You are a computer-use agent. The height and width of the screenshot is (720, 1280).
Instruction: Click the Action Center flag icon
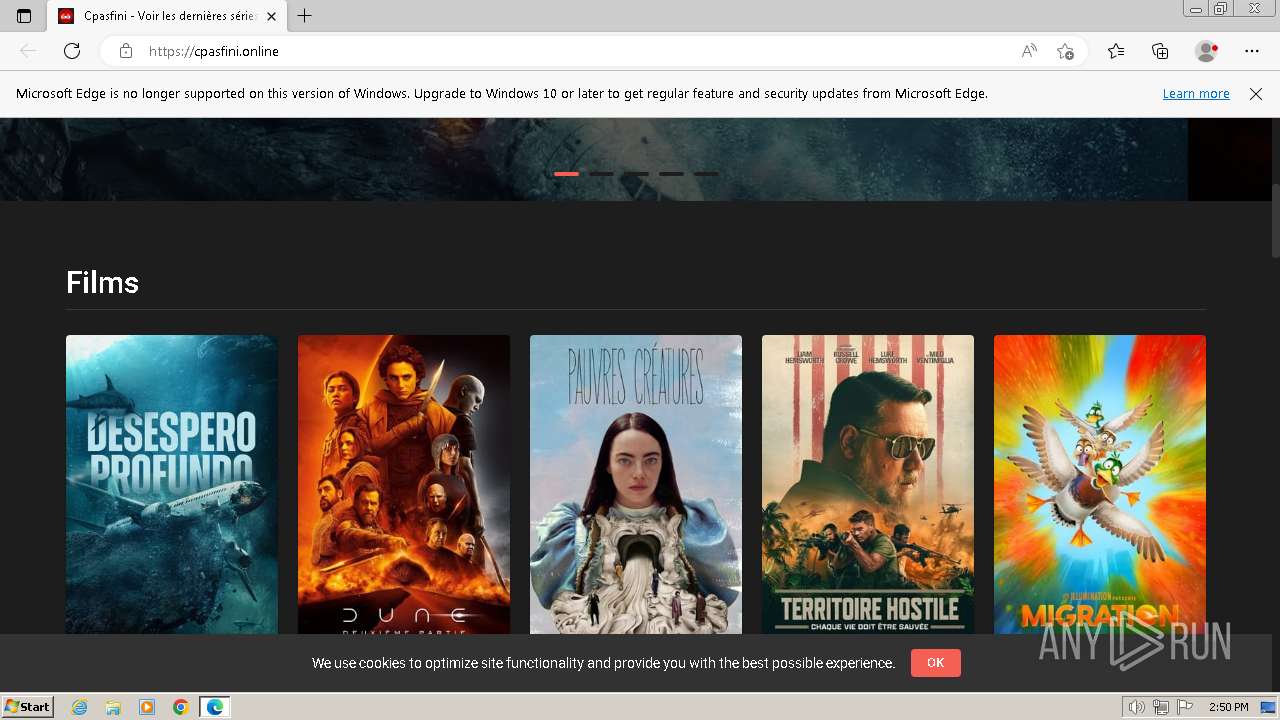[1184, 707]
